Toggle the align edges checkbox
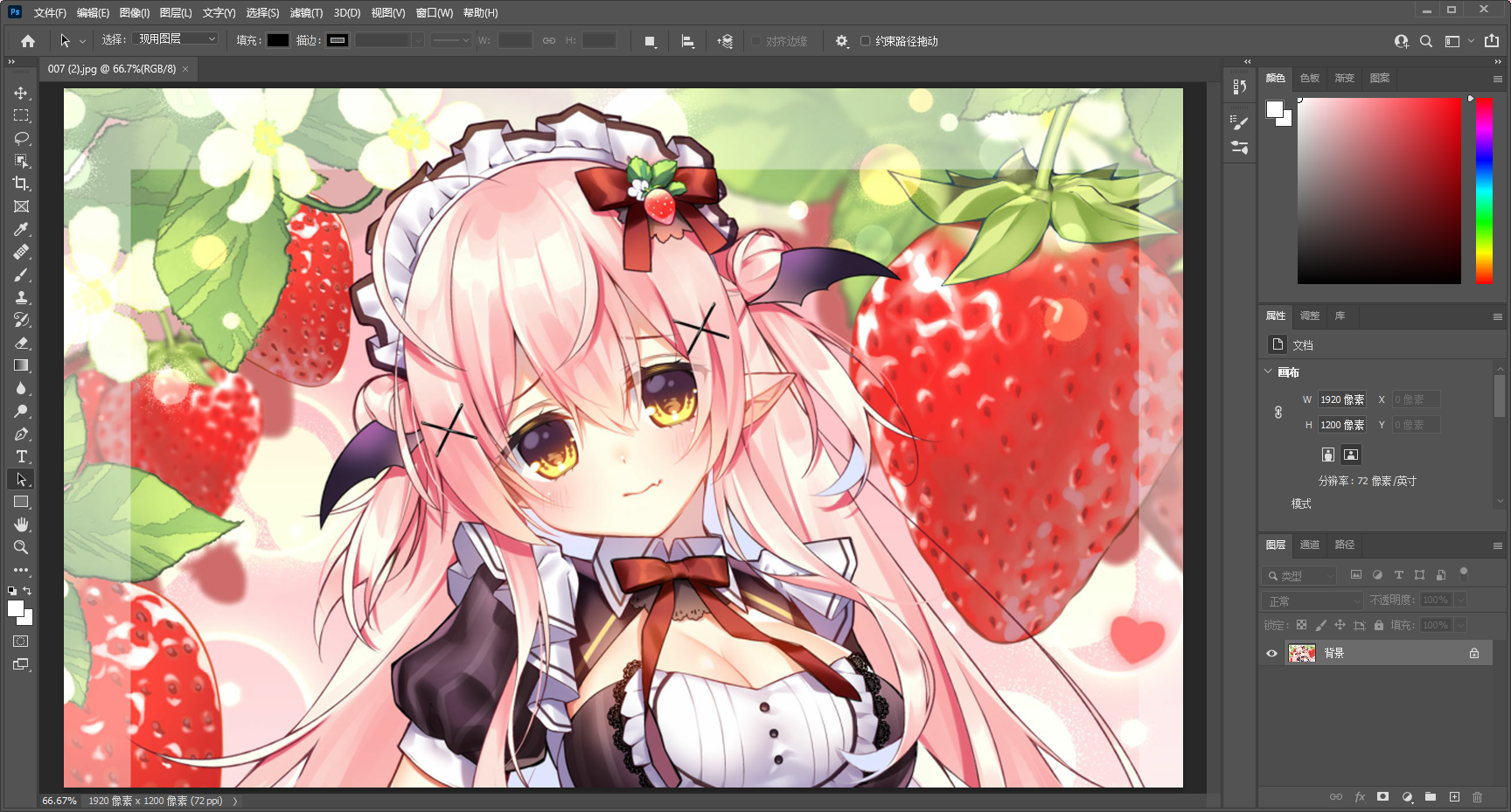This screenshot has width=1511, height=812. pyautogui.click(x=755, y=41)
